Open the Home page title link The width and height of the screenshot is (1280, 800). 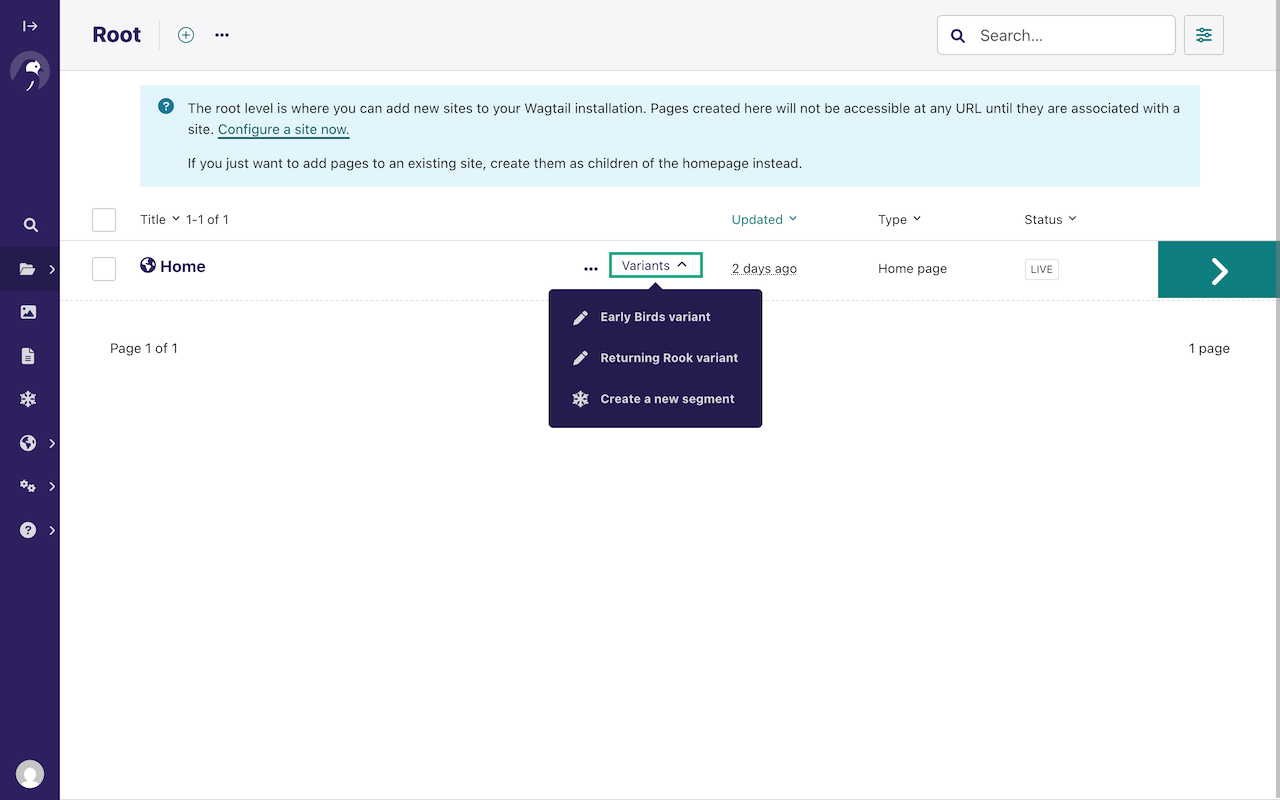coord(182,266)
